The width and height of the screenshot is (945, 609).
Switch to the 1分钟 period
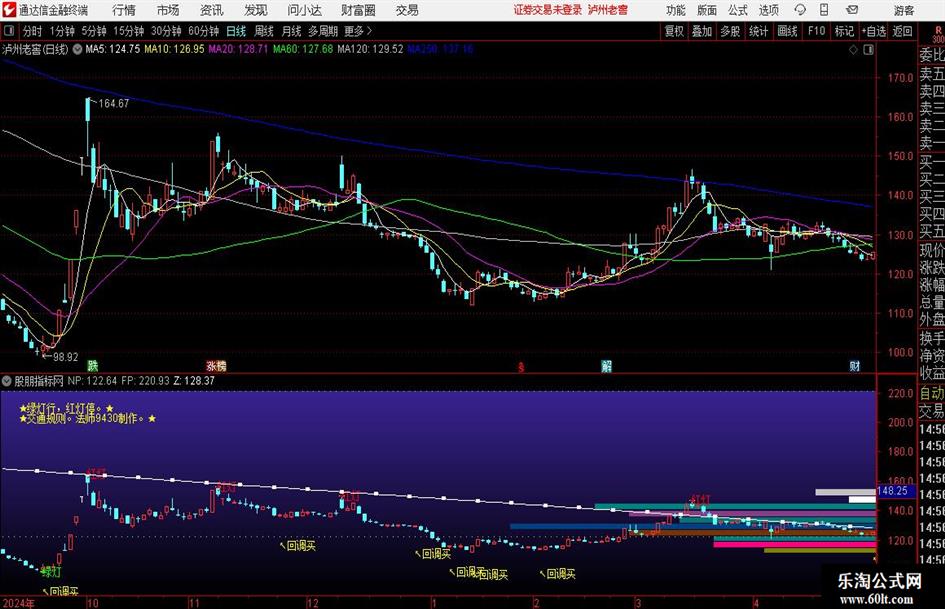point(62,31)
